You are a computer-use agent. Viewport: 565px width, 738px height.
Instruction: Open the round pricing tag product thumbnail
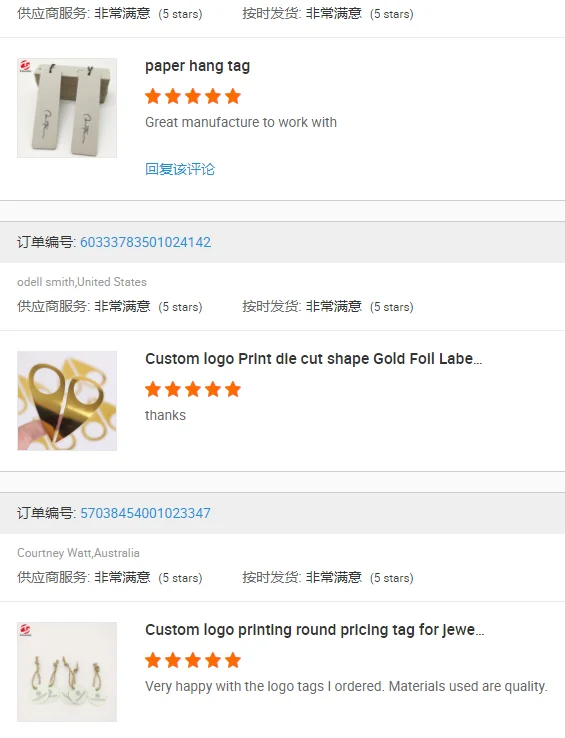(x=67, y=672)
